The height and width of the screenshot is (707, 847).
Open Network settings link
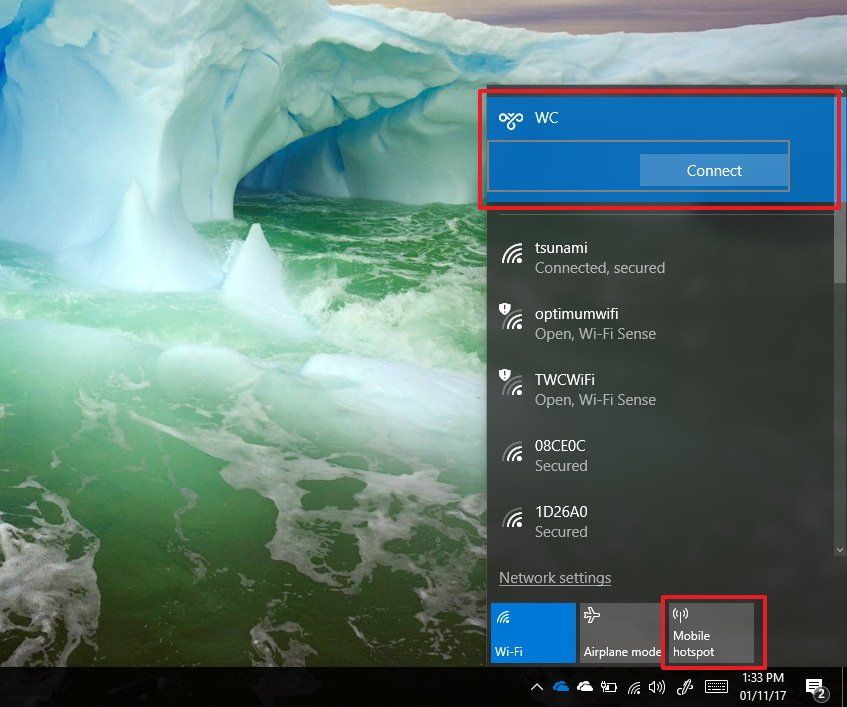click(555, 578)
